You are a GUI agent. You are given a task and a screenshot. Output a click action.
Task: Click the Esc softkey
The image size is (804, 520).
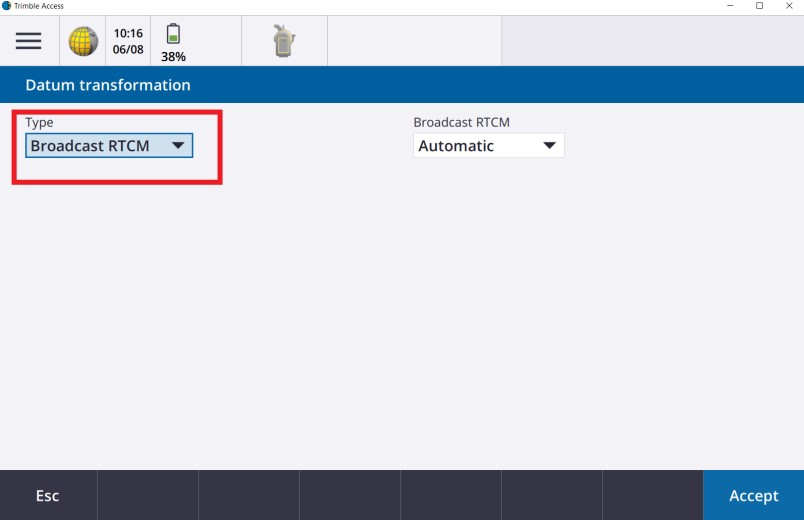(x=48, y=495)
